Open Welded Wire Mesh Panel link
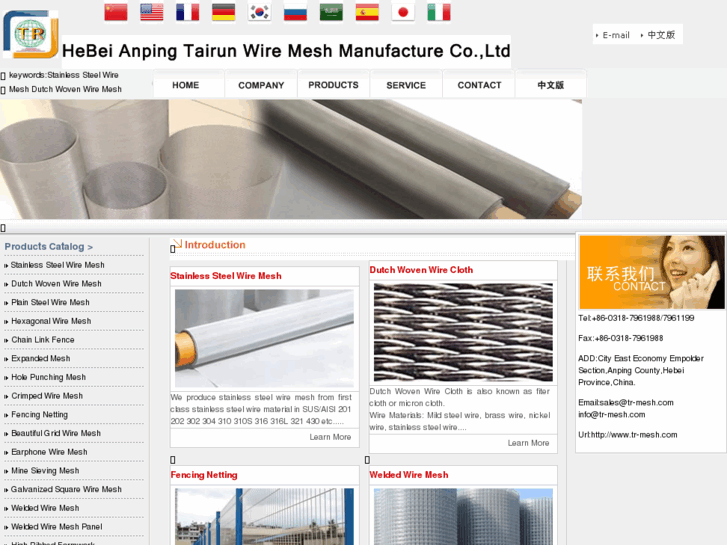The width and height of the screenshot is (727, 545). point(57,527)
